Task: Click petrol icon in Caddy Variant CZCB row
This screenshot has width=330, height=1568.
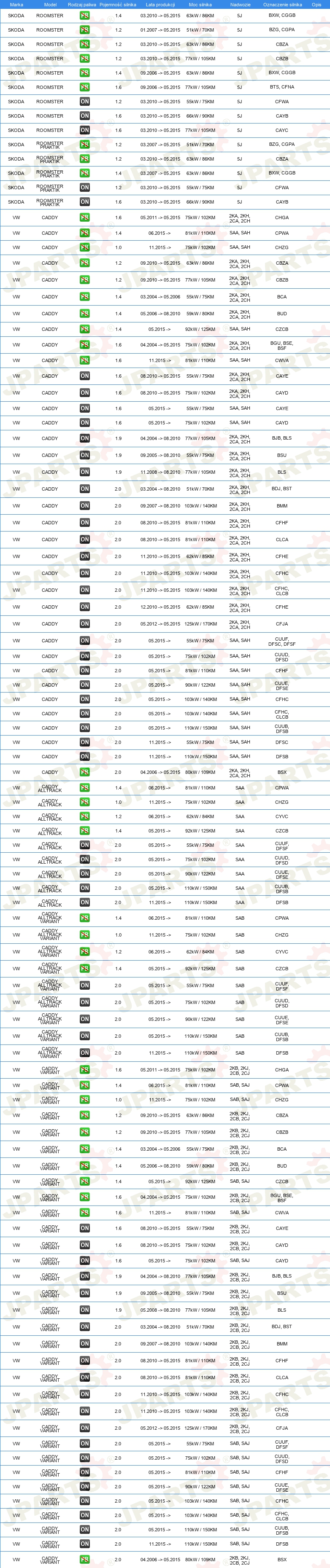Action: (x=85, y=1181)
